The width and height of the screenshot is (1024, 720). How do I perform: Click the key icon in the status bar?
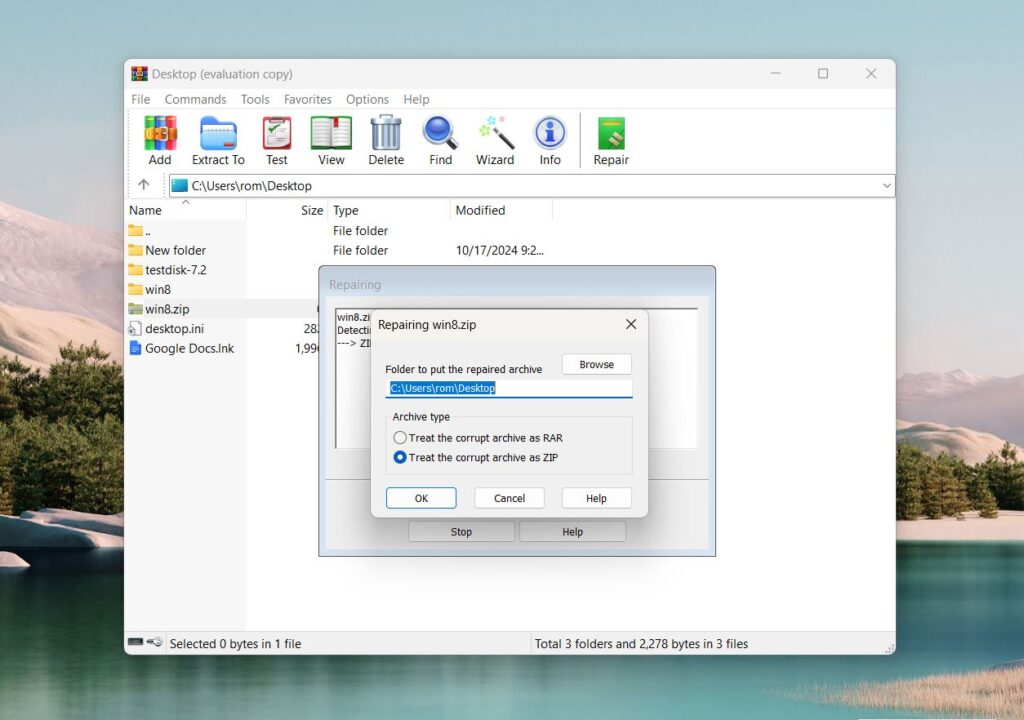156,643
